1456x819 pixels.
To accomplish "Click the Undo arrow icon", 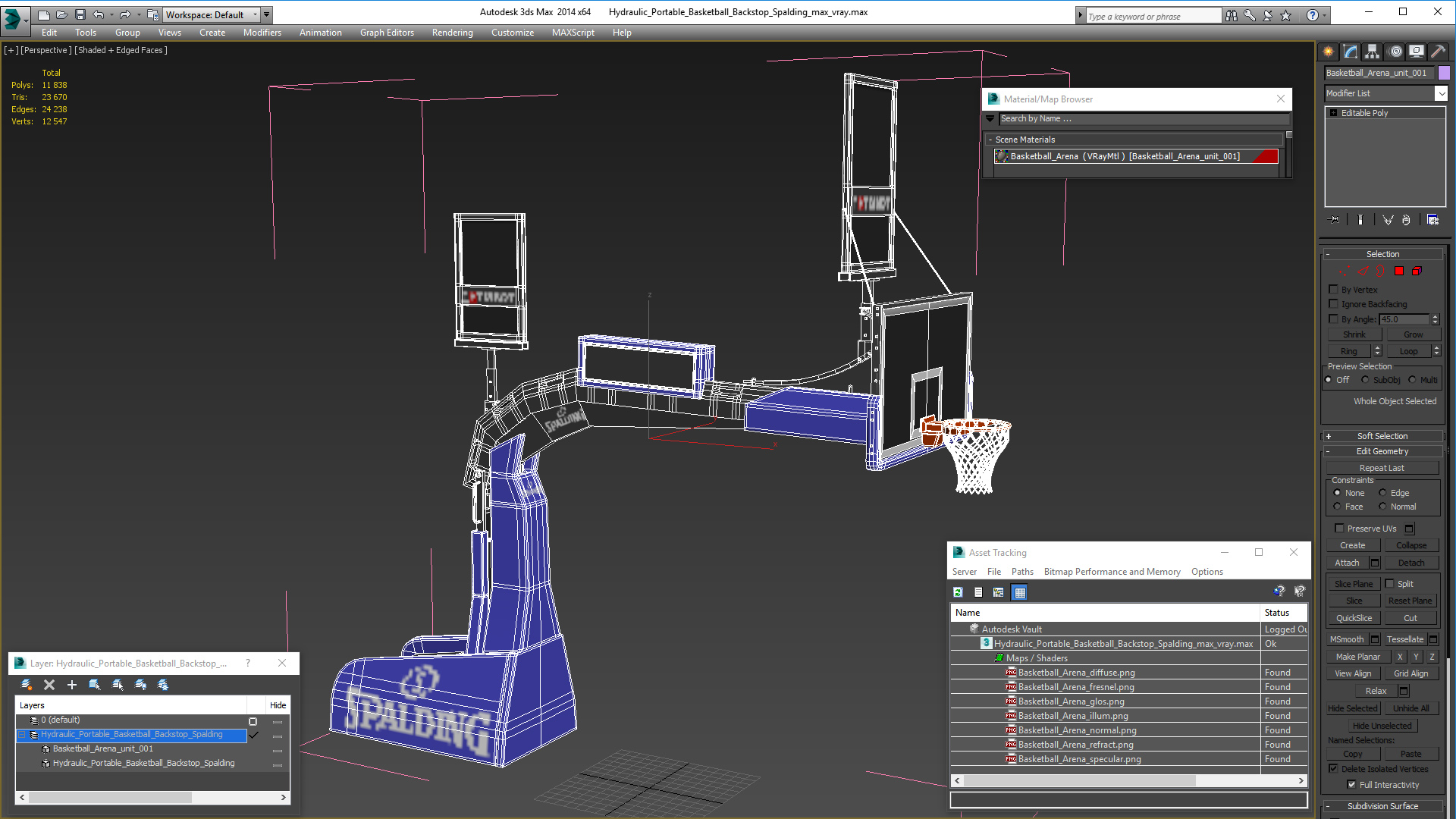I will (x=99, y=14).
